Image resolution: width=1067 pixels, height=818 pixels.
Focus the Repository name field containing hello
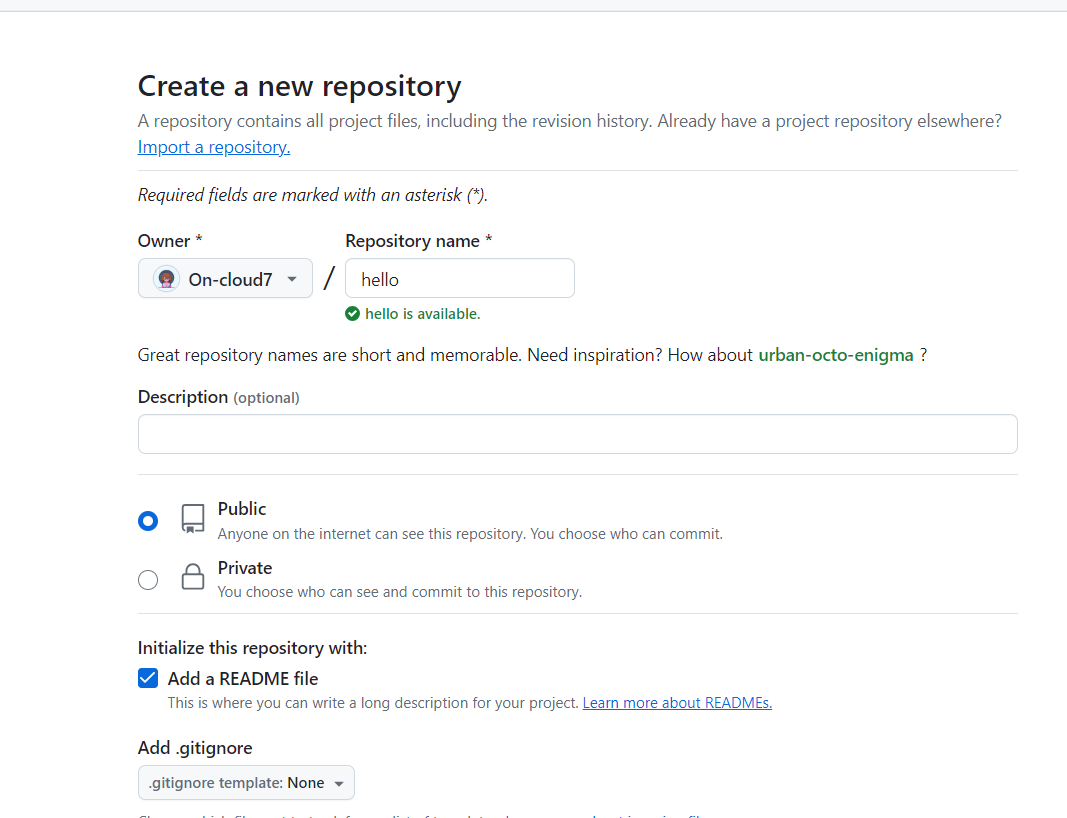click(x=460, y=279)
